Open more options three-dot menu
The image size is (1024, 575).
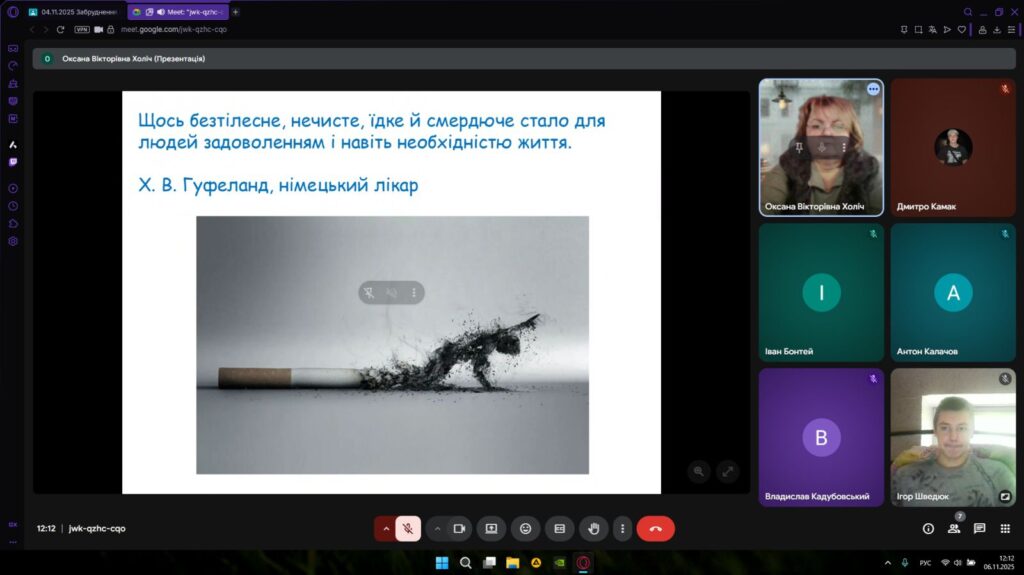click(622, 528)
